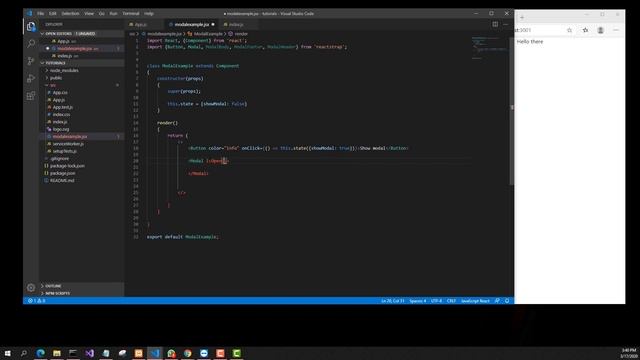Open Visual Studio from the taskbar
Image resolution: width=640 pixels, height=360 pixels.
[89, 353]
